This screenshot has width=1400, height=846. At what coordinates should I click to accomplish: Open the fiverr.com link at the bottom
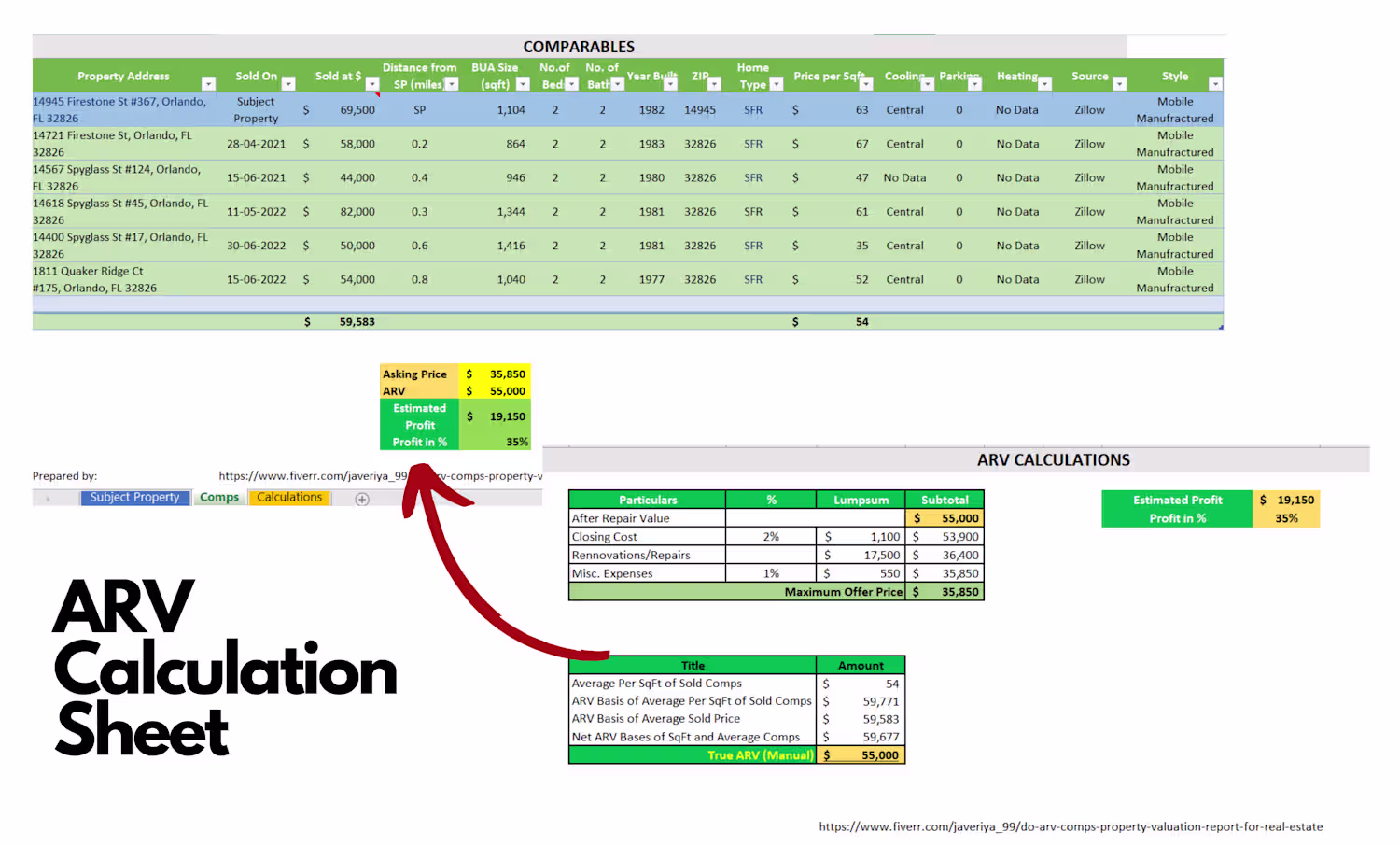(1071, 826)
